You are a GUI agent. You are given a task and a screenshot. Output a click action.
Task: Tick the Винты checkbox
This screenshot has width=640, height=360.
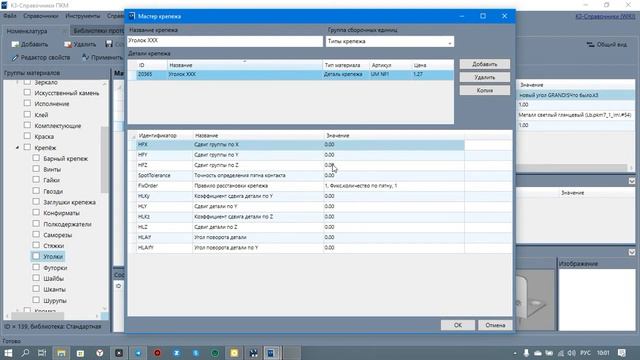(36, 169)
